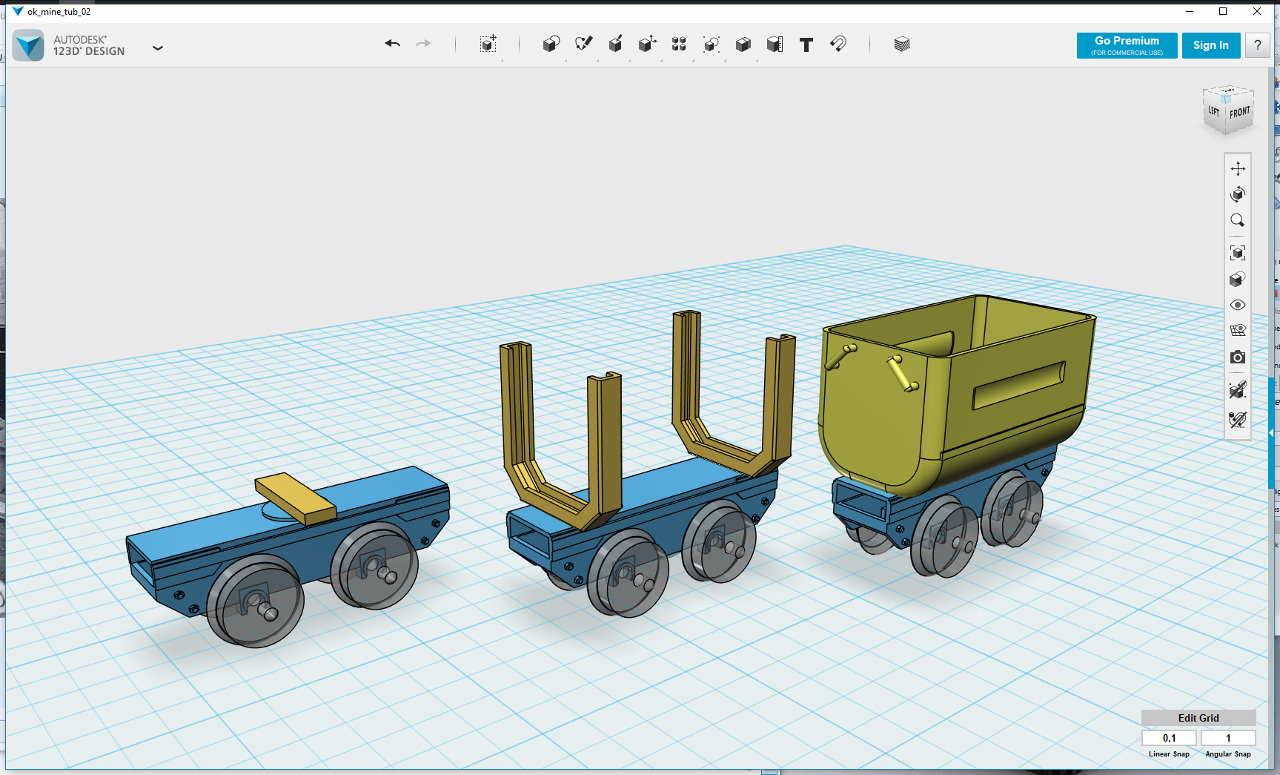The image size is (1280, 775).
Task: Open the Pattern tools menu
Action: pos(679,44)
